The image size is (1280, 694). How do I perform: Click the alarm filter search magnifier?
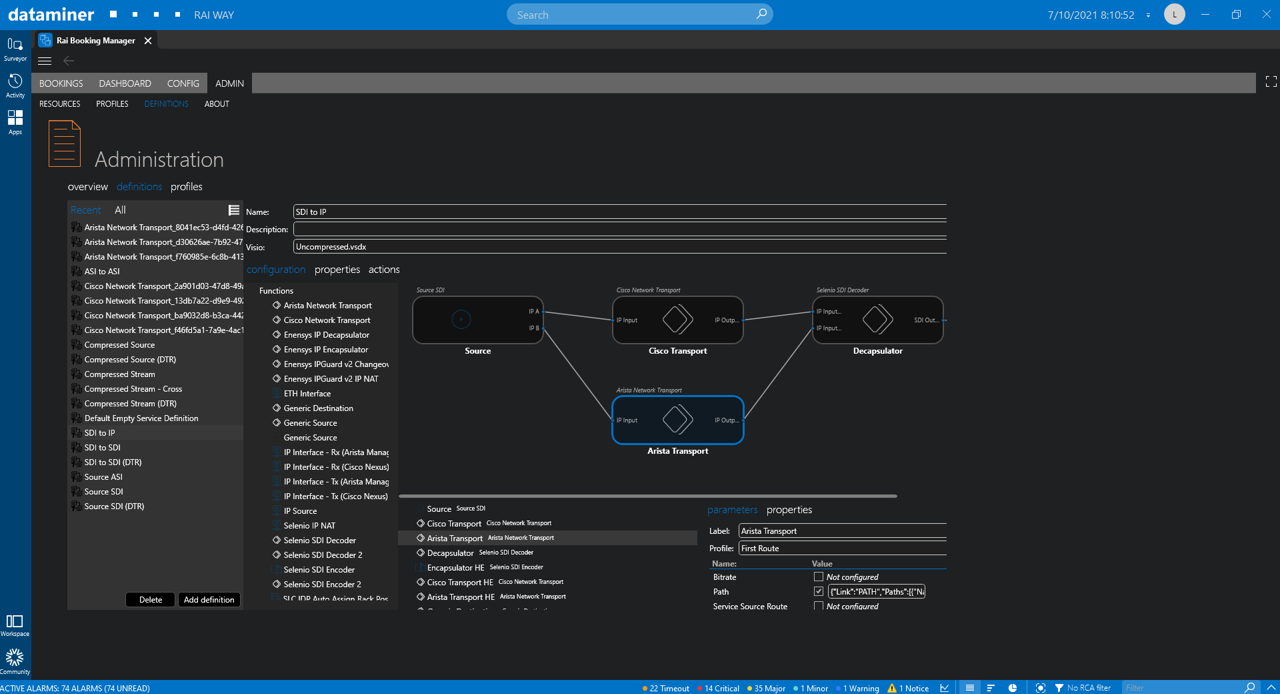[1250, 688]
